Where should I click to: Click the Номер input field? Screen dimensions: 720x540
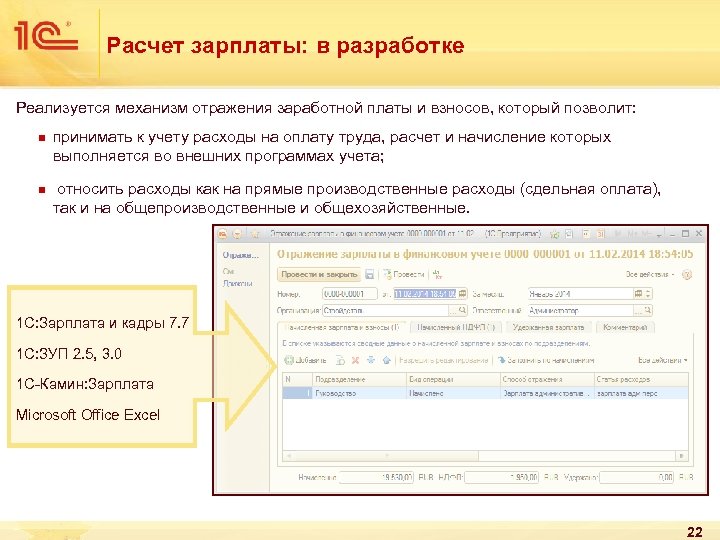click(x=349, y=294)
